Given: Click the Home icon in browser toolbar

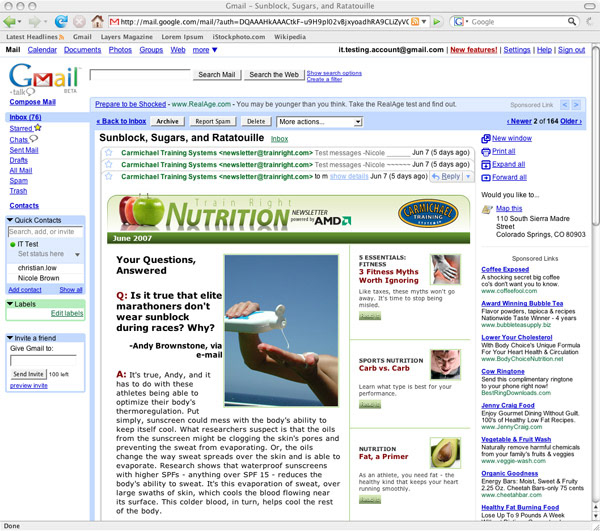Looking at the screenshot, I should coord(97,21).
